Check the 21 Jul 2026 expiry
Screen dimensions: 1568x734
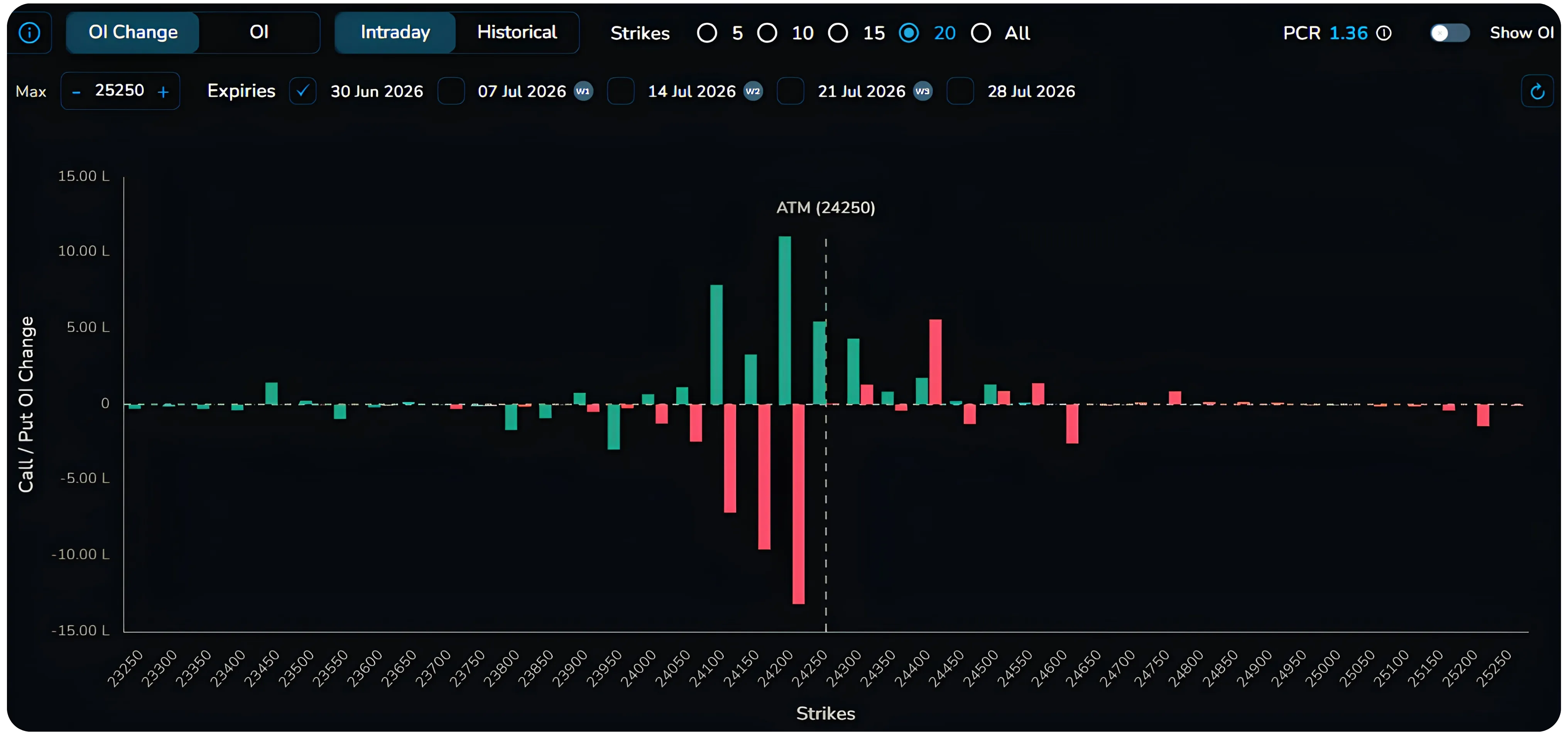(x=791, y=91)
